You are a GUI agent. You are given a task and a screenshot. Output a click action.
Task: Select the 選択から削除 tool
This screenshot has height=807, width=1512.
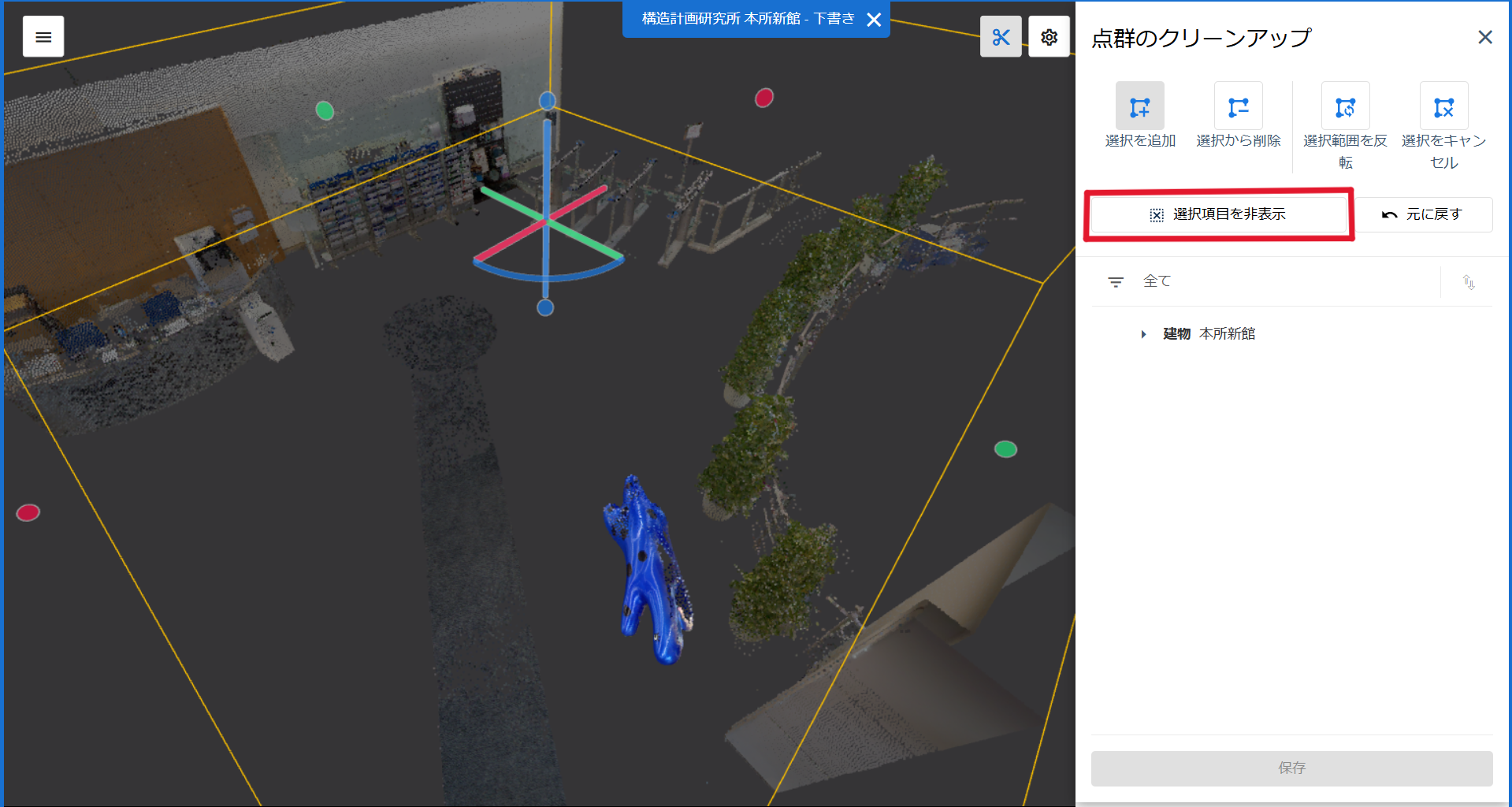click(1238, 106)
